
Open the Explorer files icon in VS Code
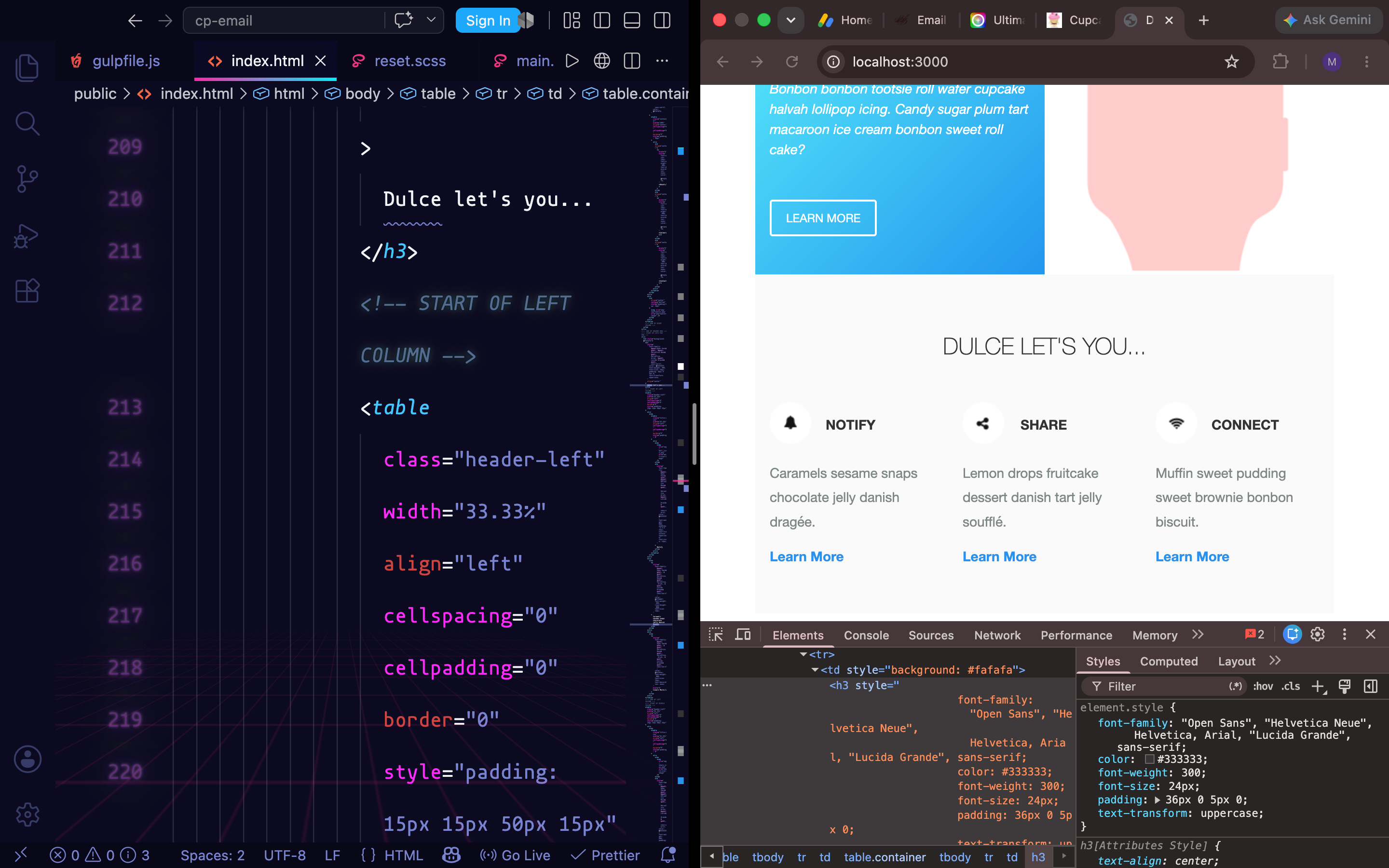click(x=27, y=68)
